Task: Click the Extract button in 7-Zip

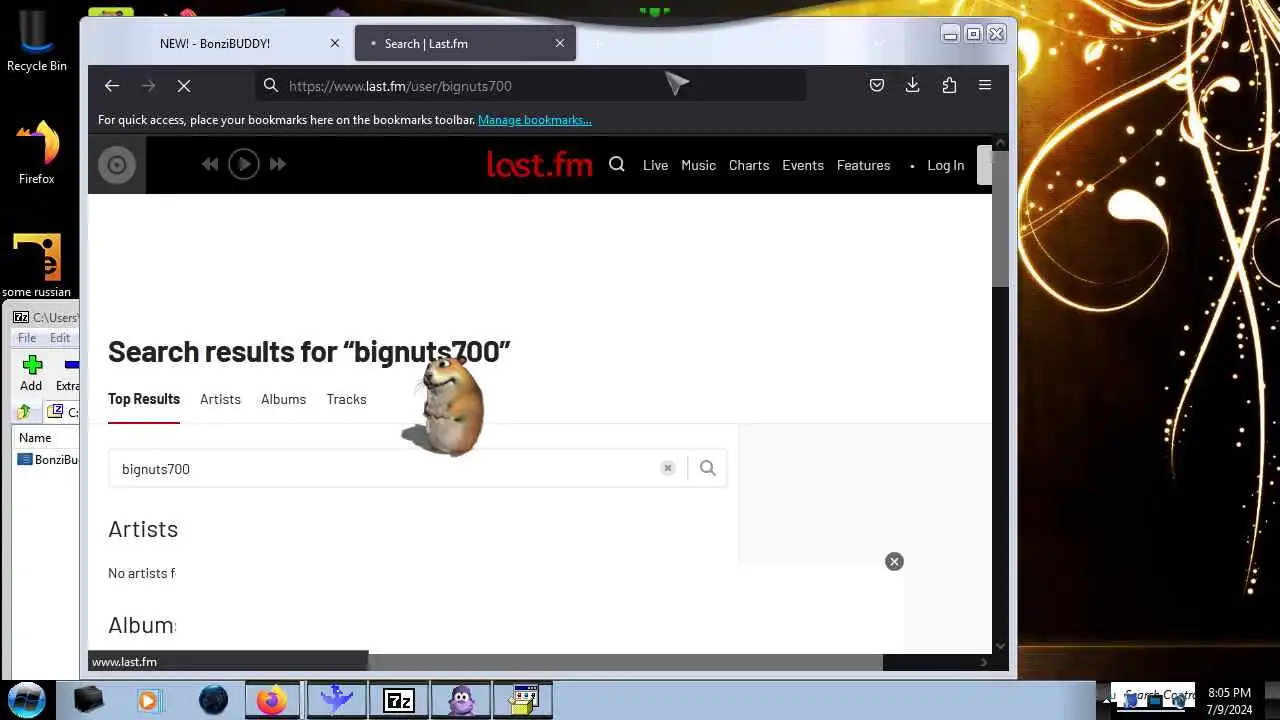Action: click(67, 373)
